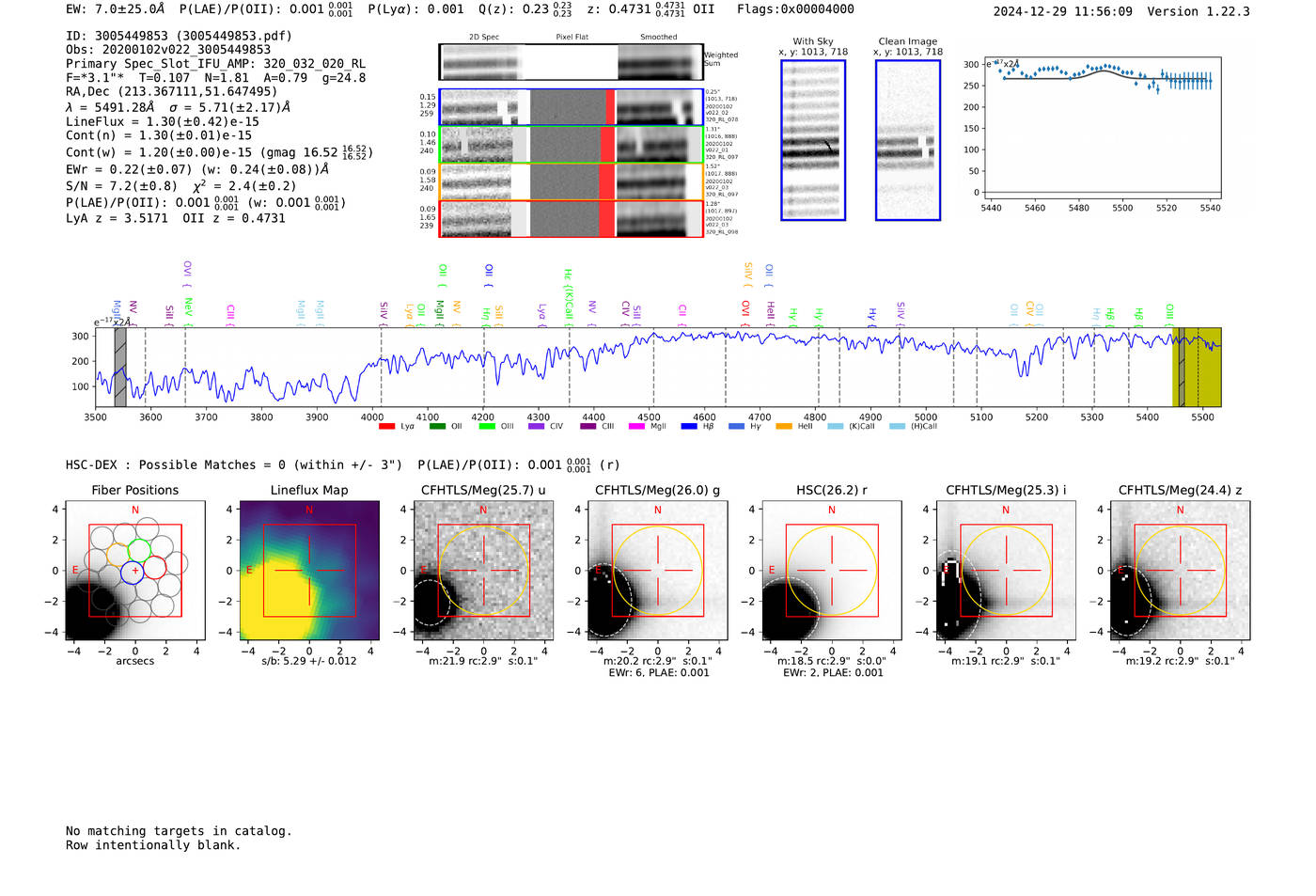
Task: Select the orange-bordered fiber spectrum row
Action: point(571,181)
